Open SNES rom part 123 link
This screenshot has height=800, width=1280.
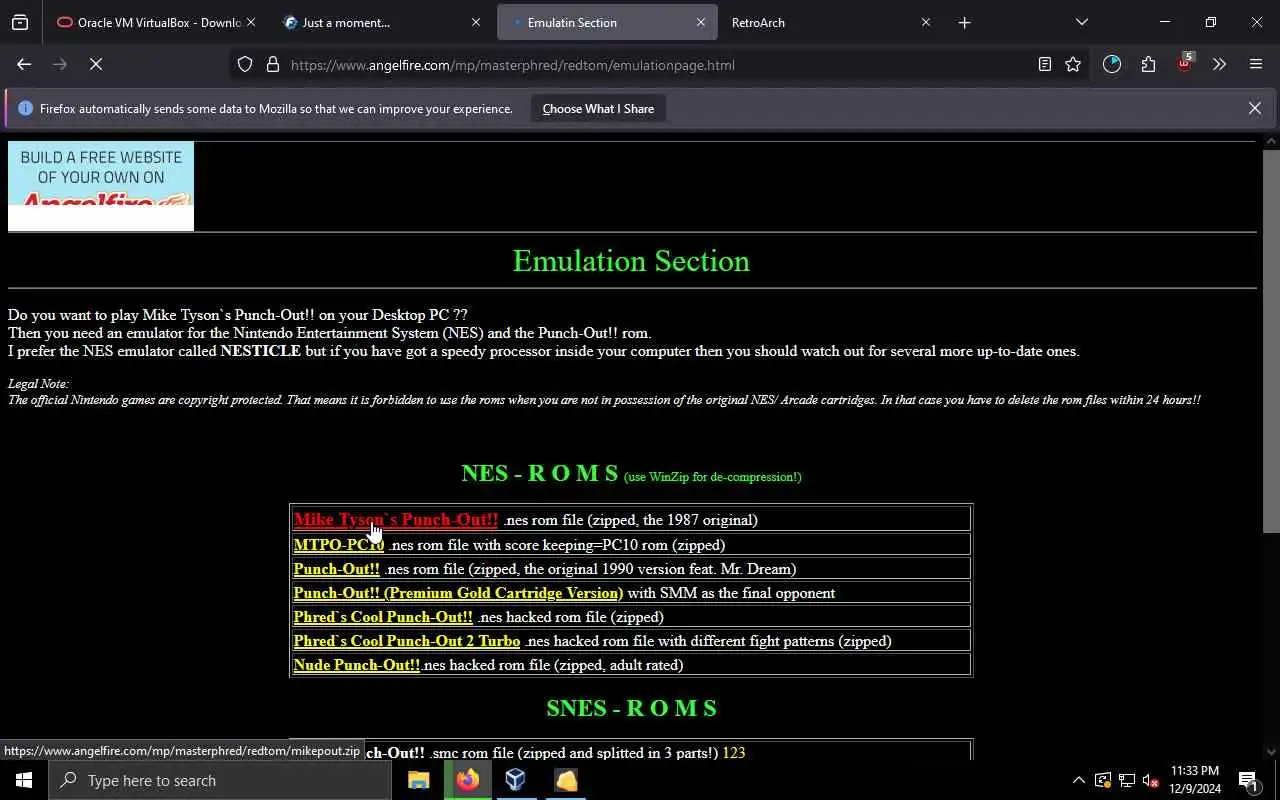(734, 752)
